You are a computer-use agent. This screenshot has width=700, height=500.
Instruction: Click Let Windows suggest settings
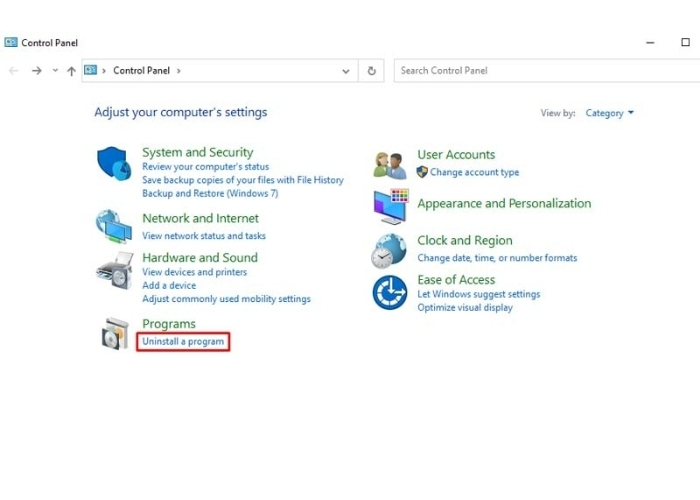tap(479, 294)
